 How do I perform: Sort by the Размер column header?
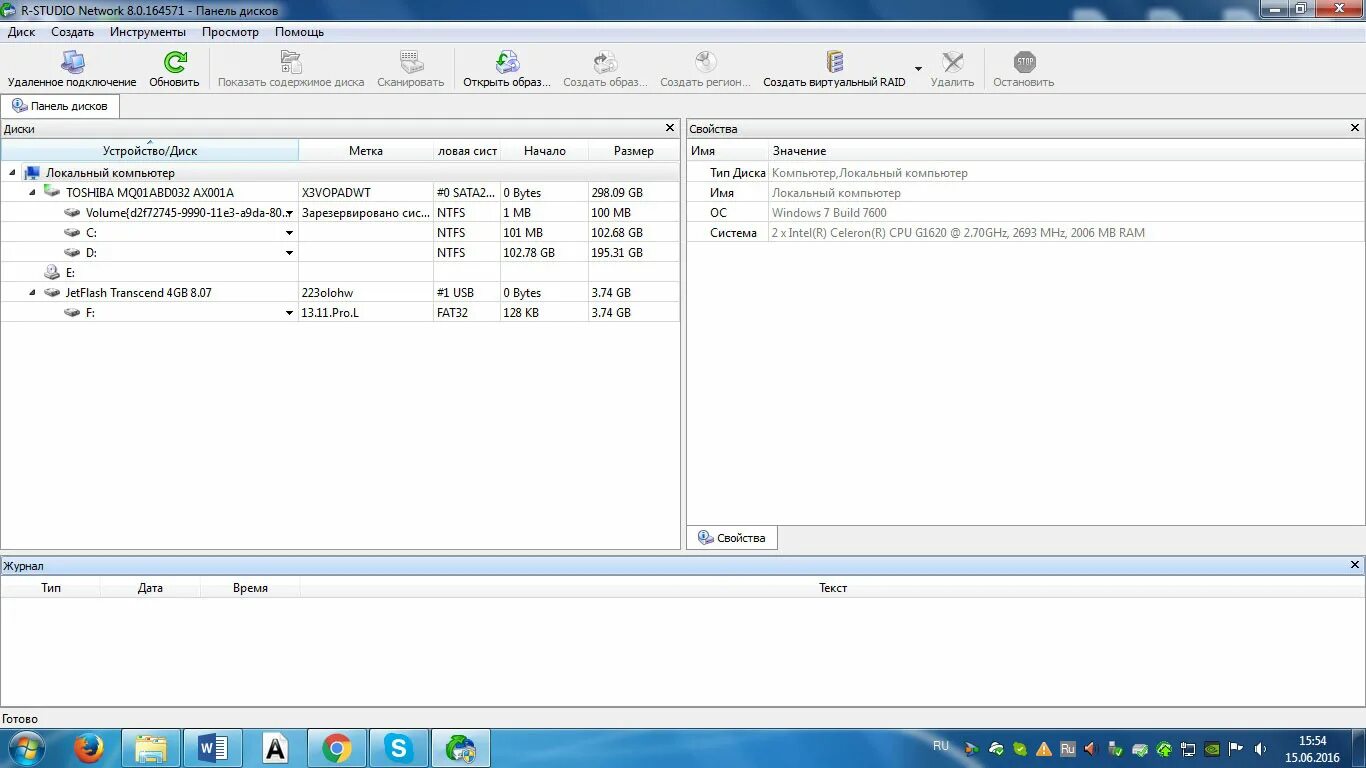[633, 151]
